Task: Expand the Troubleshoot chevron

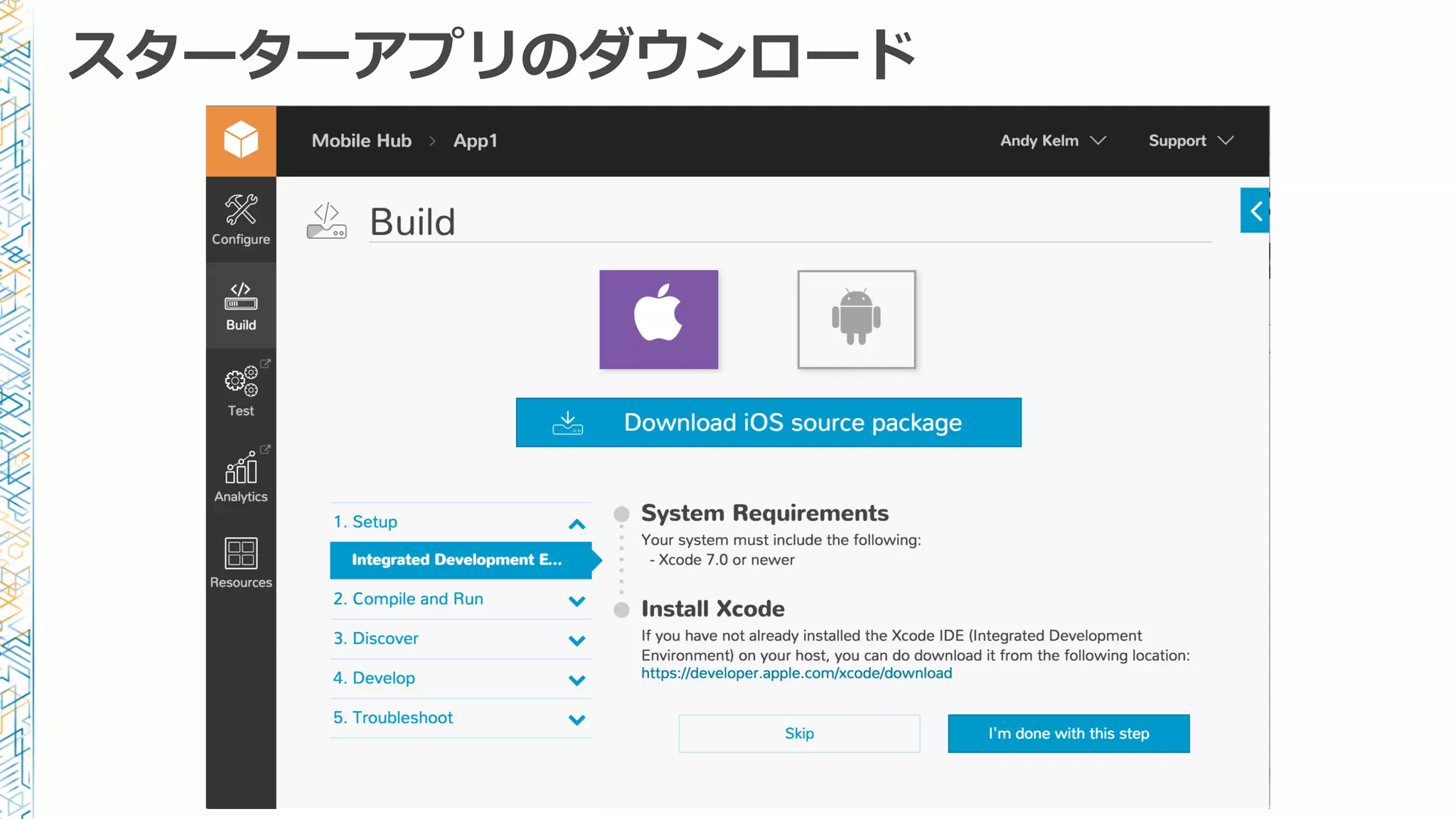Action: coord(577,719)
